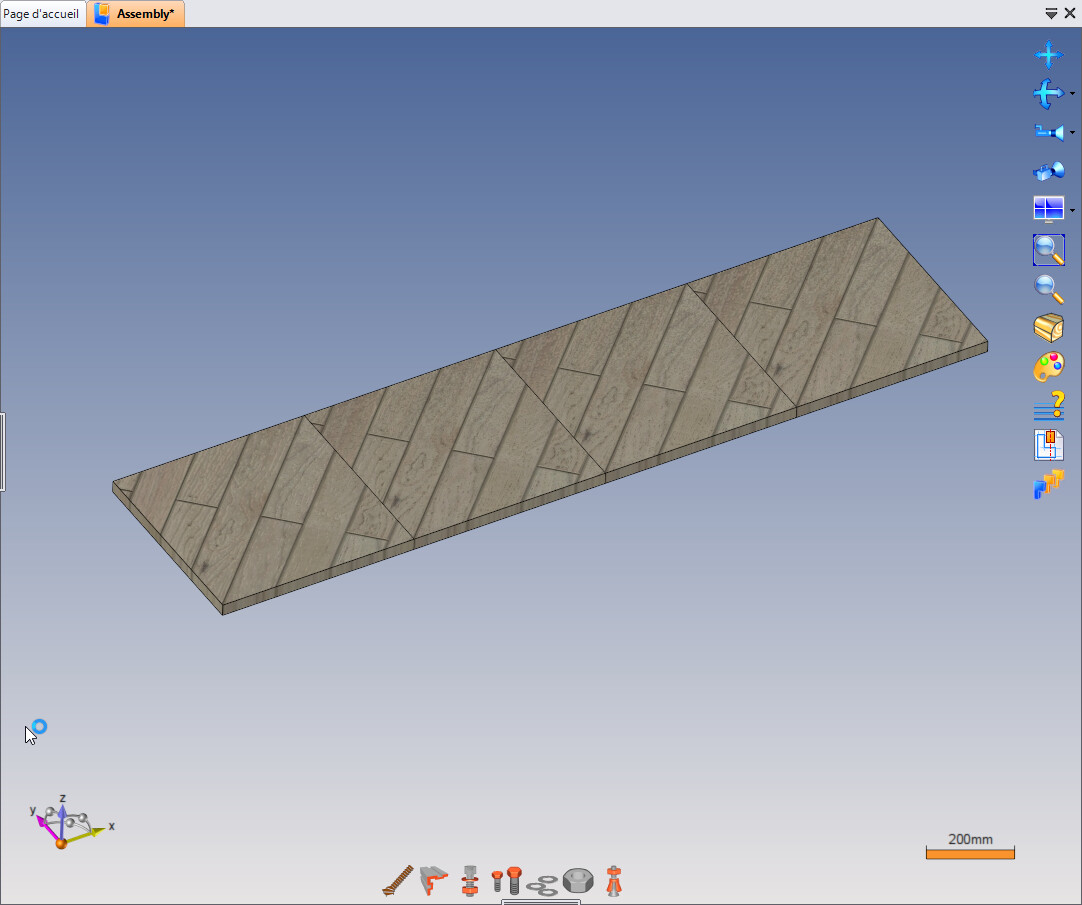Click the 200mm scale bar
The width and height of the screenshot is (1082, 905).
(970, 846)
